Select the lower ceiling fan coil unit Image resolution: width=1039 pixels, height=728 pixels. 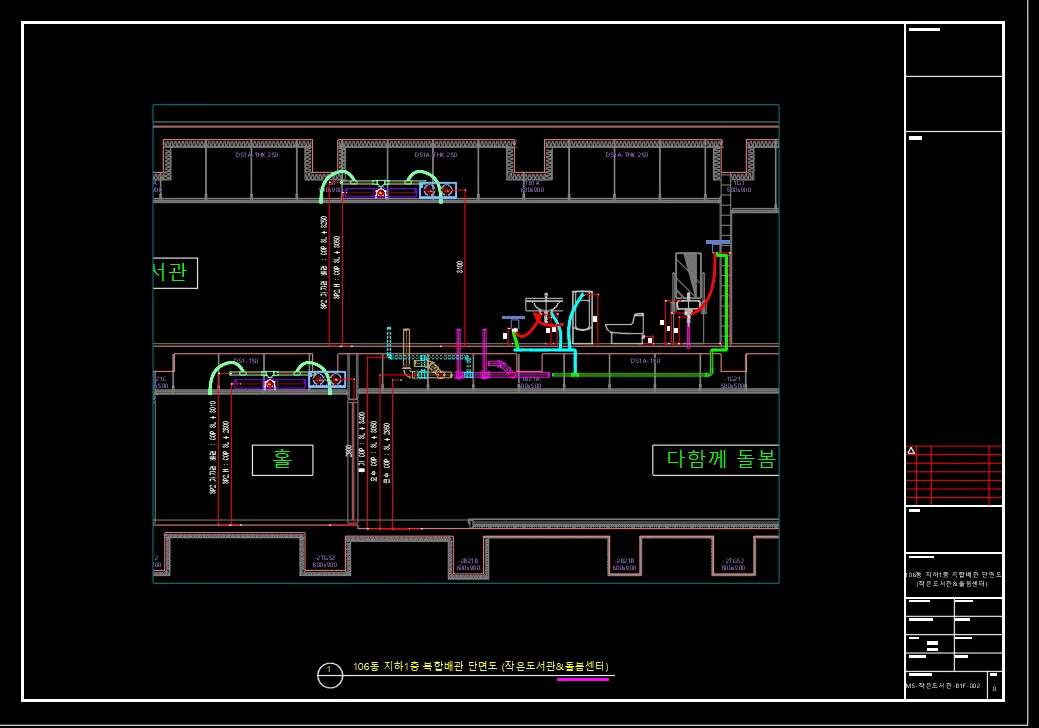(x=270, y=380)
